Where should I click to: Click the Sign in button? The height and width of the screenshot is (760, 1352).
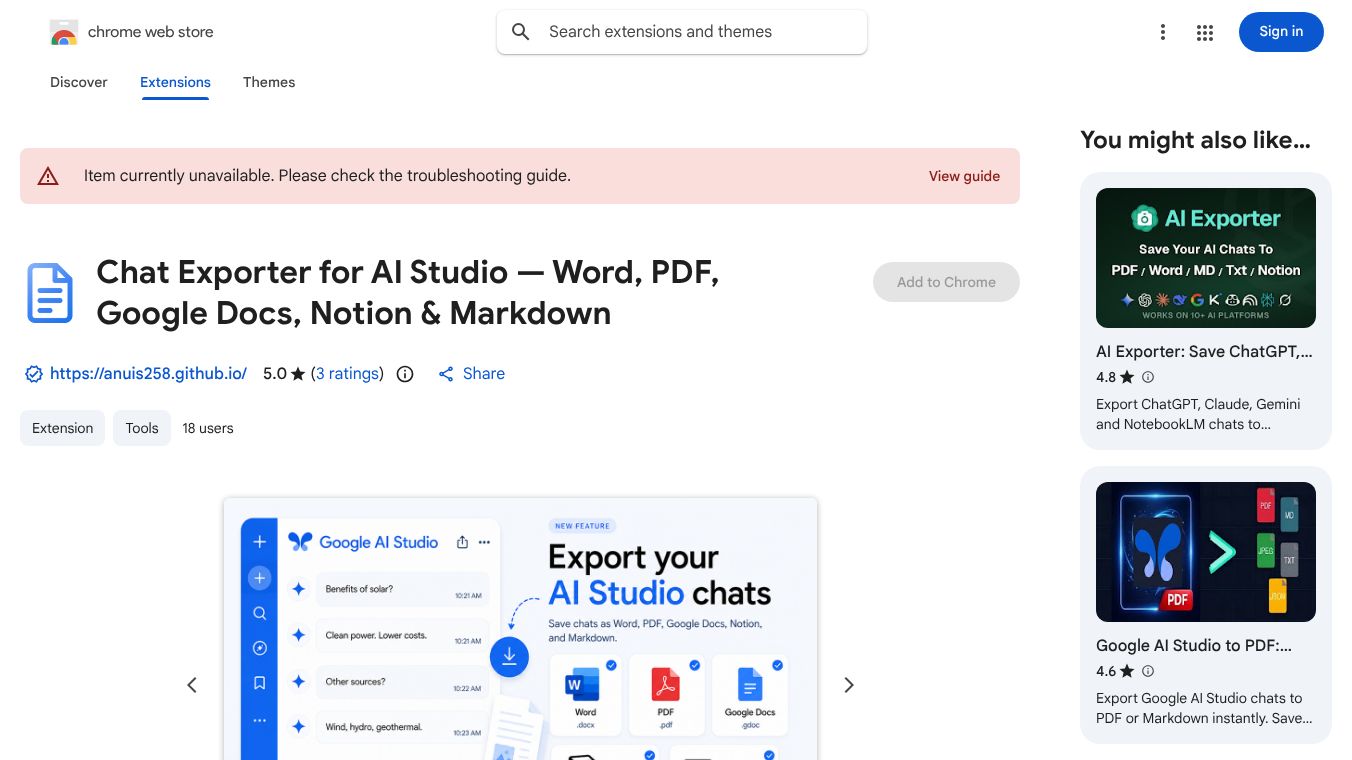coord(1281,32)
